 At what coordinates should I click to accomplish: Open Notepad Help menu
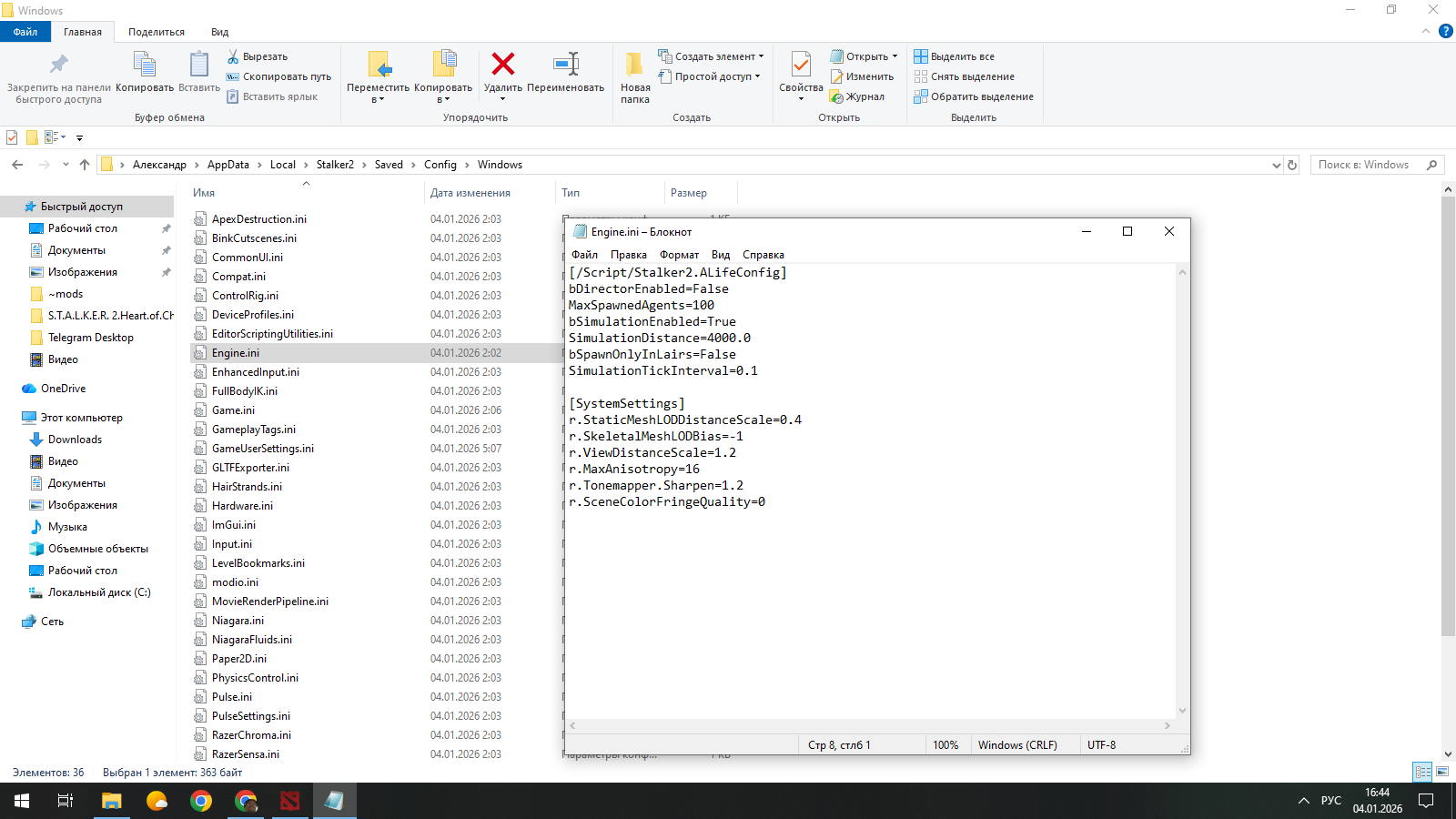click(x=763, y=255)
